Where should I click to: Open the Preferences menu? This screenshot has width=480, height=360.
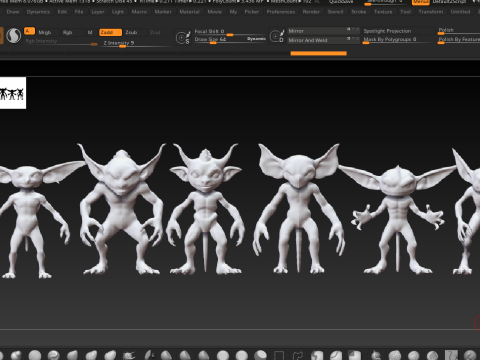pyautogui.click(x=281, y=12)
